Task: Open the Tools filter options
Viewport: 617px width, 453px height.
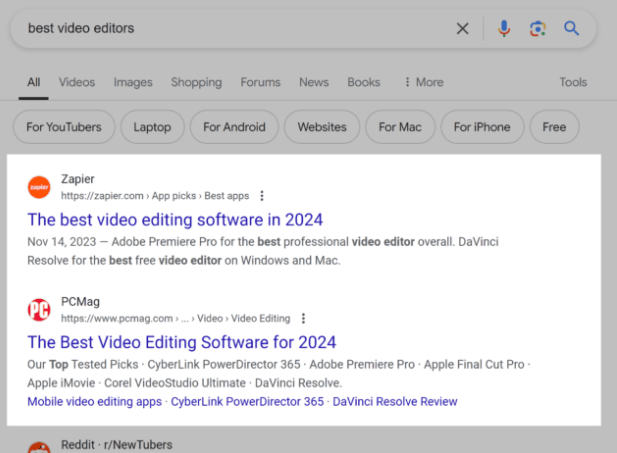Action: click(x=573, y=82)
